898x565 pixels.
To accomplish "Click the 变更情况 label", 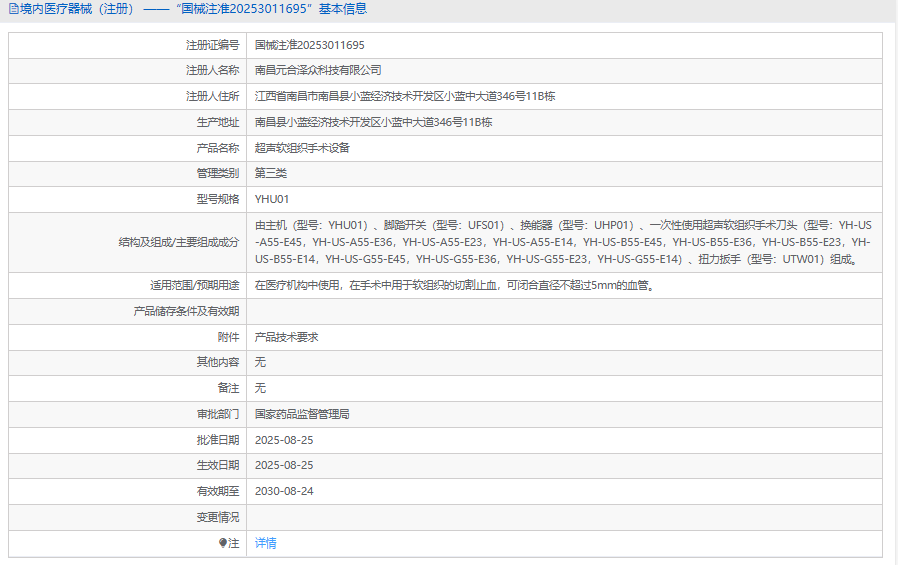I will tap(218, 517).
